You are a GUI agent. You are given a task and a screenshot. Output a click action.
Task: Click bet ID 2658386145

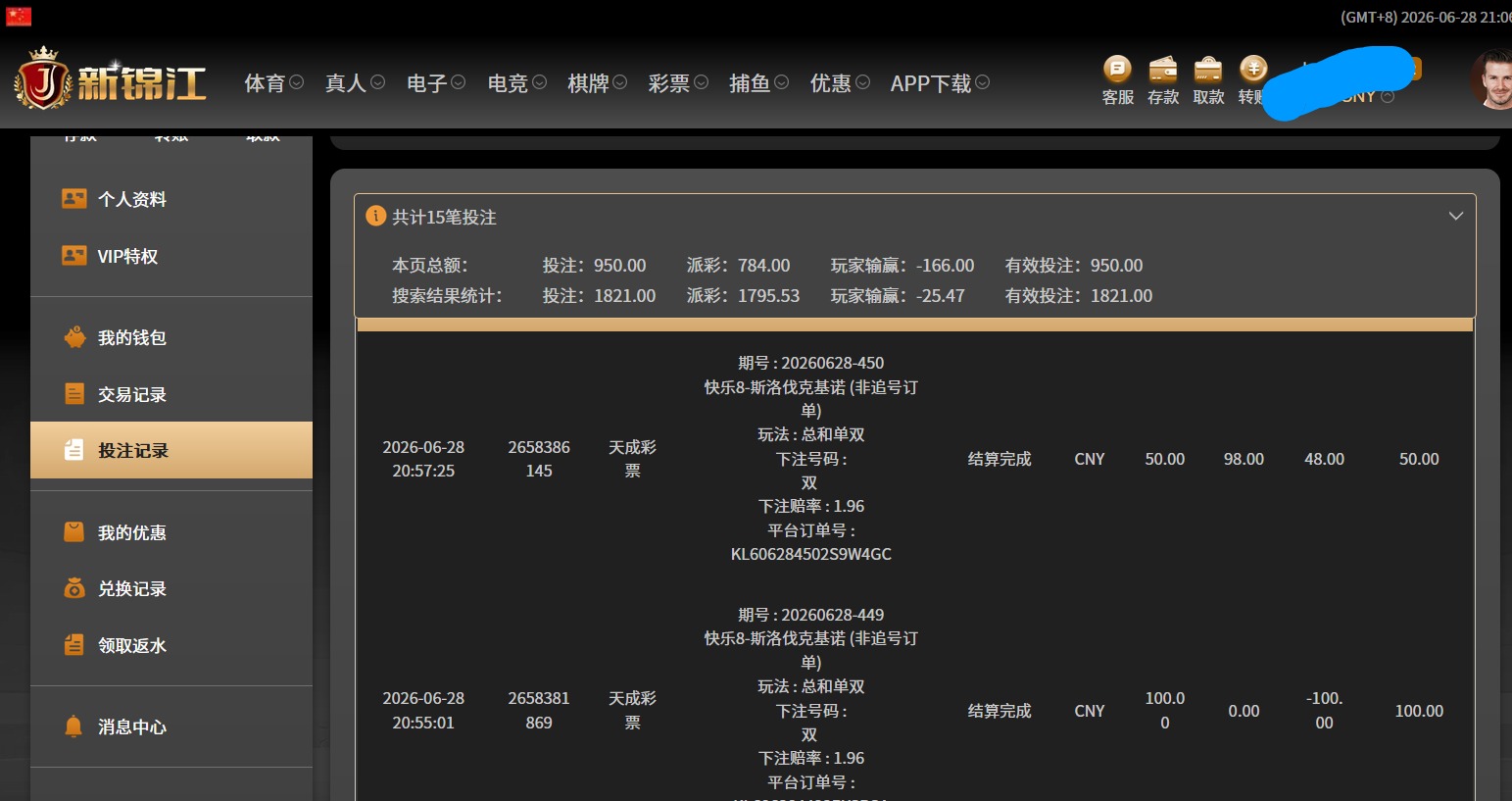pyautogui.click(x=539, y=459)
